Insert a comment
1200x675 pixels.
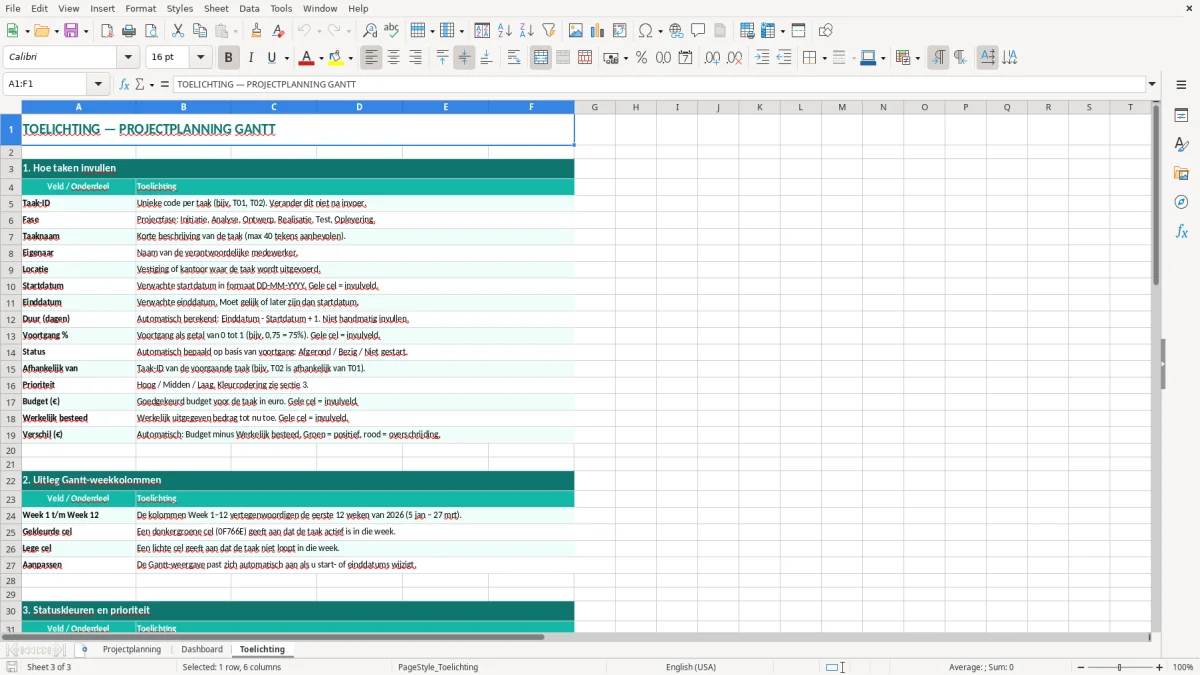coord(699,31)
